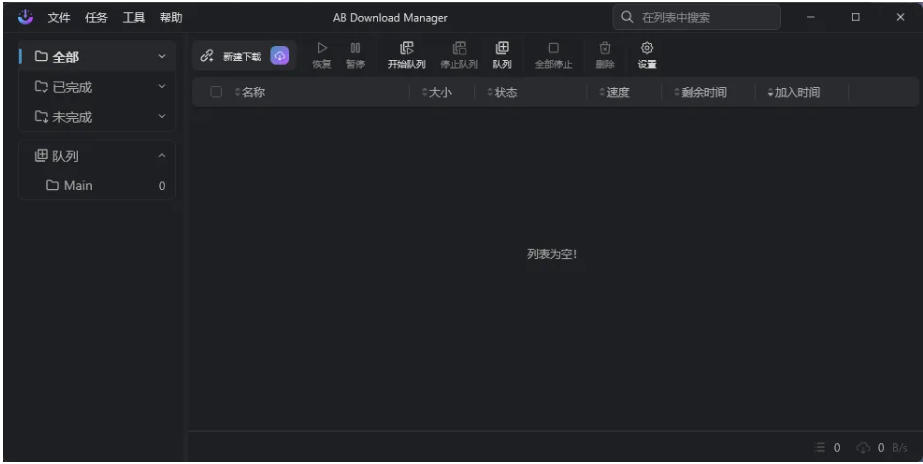This screenshot has height=464, width=923.
Task: Click the Main queue count 0
Action: coord(162,186)
